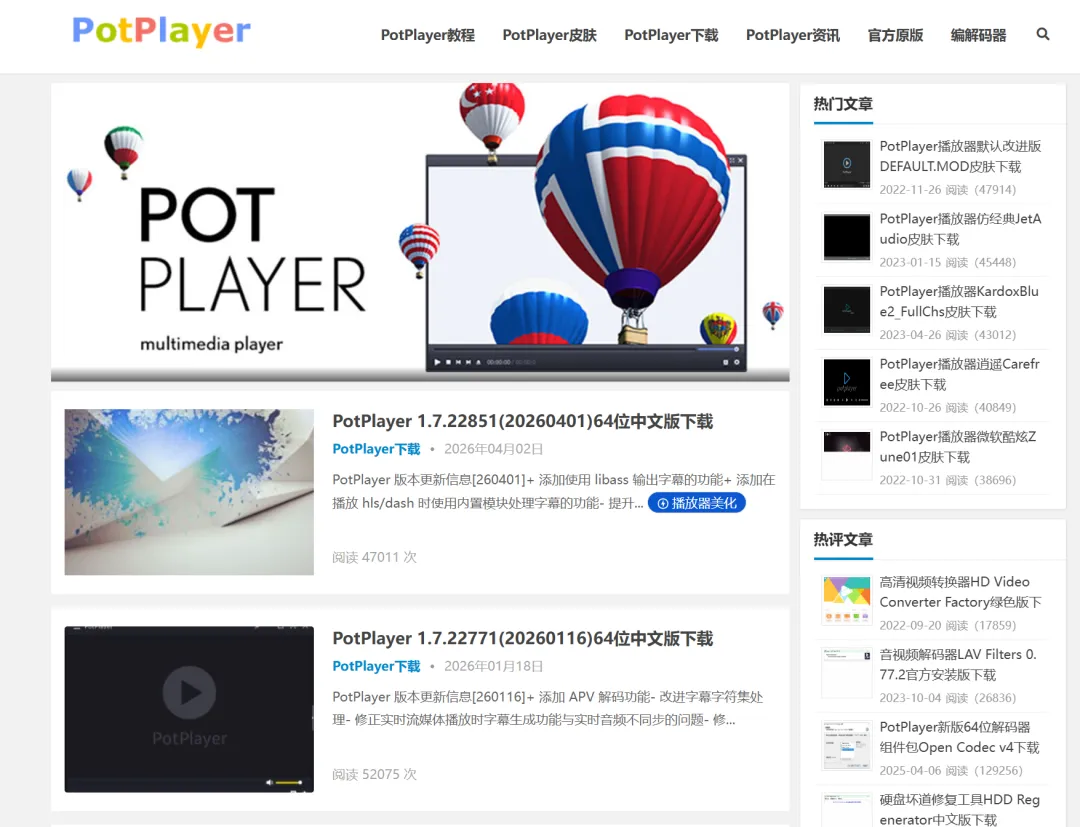Click the date 2026年01月18日
Viewport: 1080px width, 827px height.
tap(493, 666)
